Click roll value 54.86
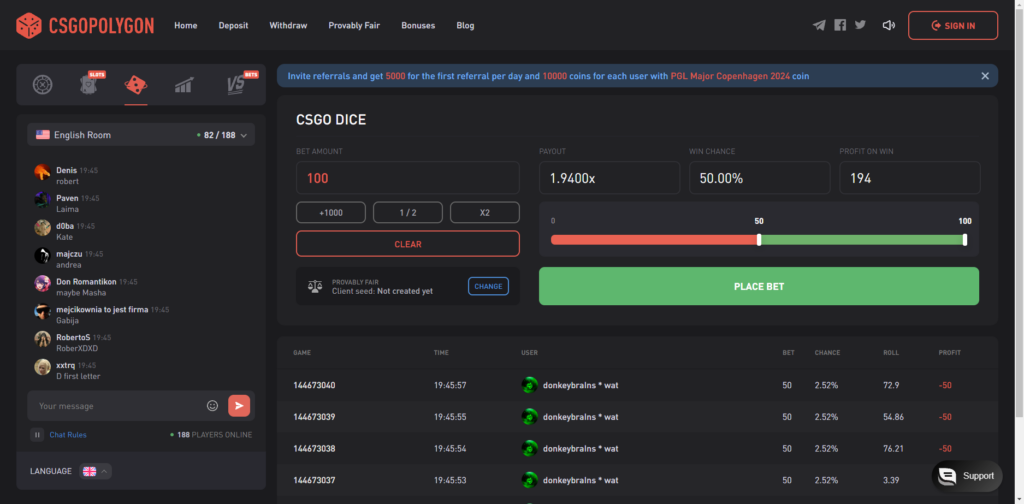The image size is (1024, 504). coord(893,417)
